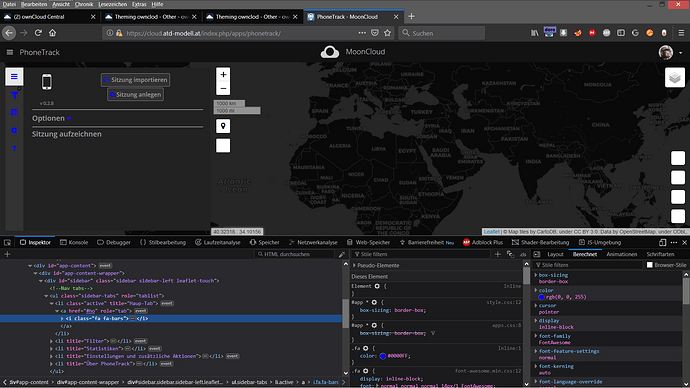The image size is (690, 388).
Task: Click the event badge on li.active
Action: point(167,304)
